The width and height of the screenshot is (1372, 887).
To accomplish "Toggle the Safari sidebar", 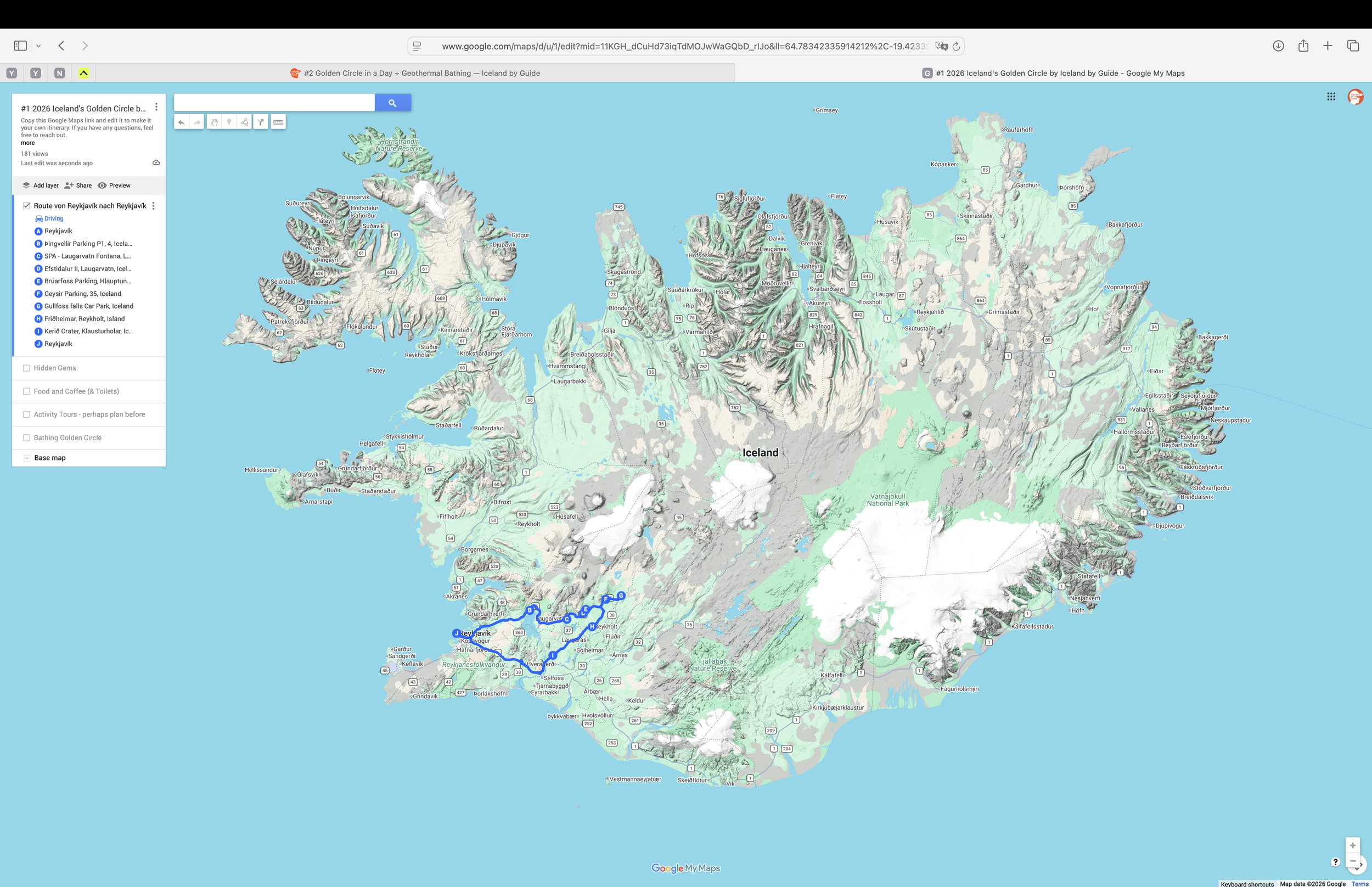I will (21, 46).
